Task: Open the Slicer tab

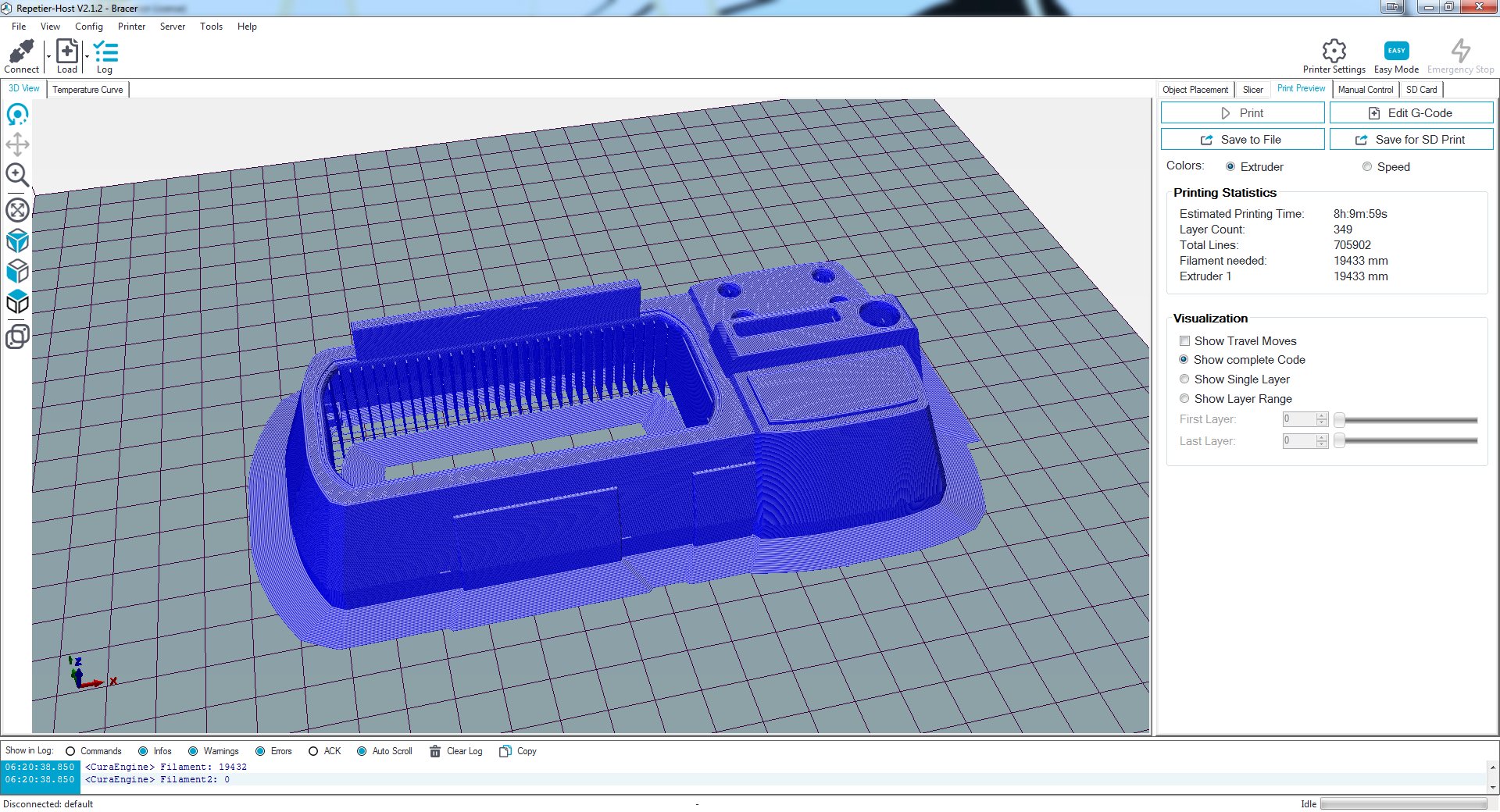Action: (1253, 90)
